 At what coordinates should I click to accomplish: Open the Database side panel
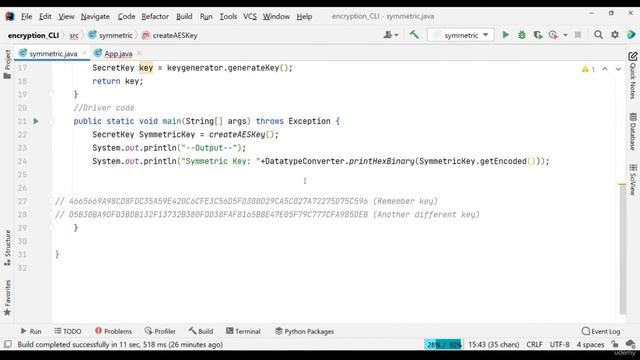pyautogui.click(x=633, y=131)
